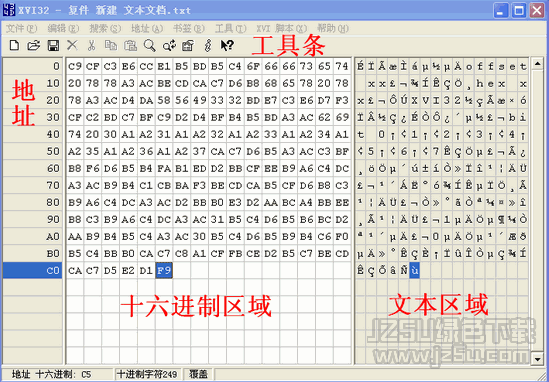Select hex byte E3 in row 80
The image size is (549, 382).
(235, 202)
